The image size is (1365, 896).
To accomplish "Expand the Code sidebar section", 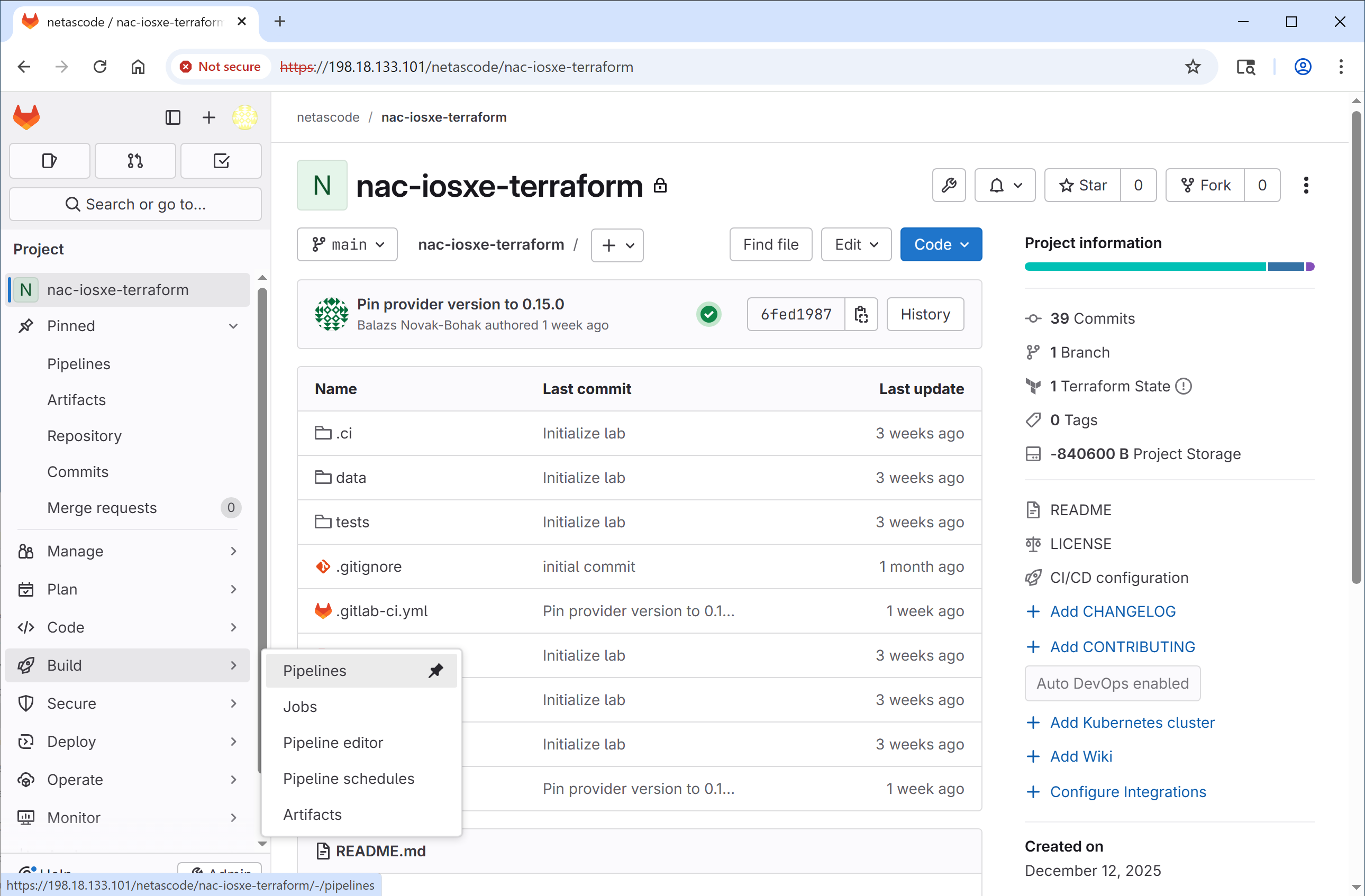I will tap(128, 628).
